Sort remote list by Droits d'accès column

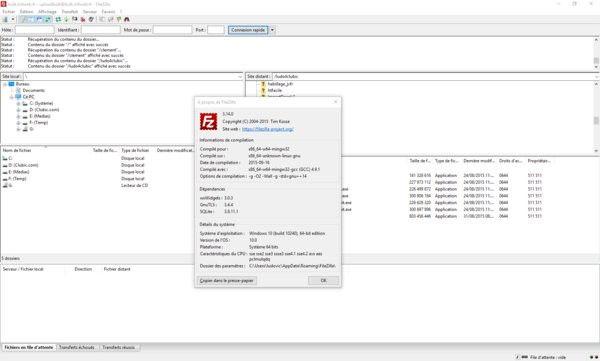(511, 161)
